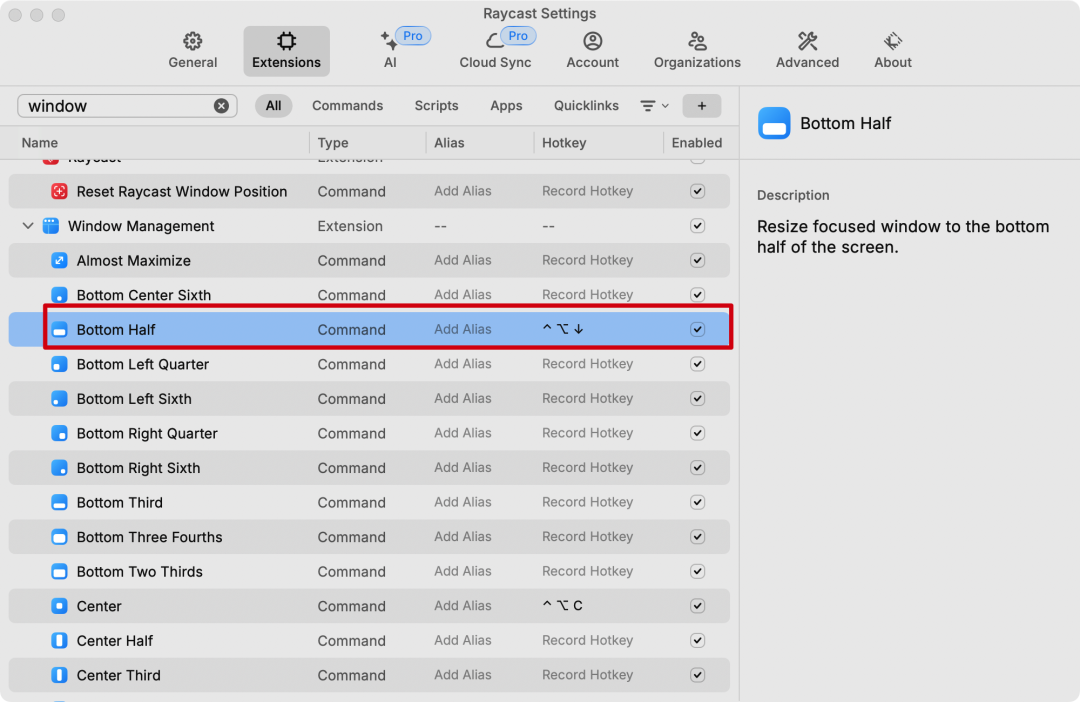
Task: Click the plus add button
Action: click(701, 105)
